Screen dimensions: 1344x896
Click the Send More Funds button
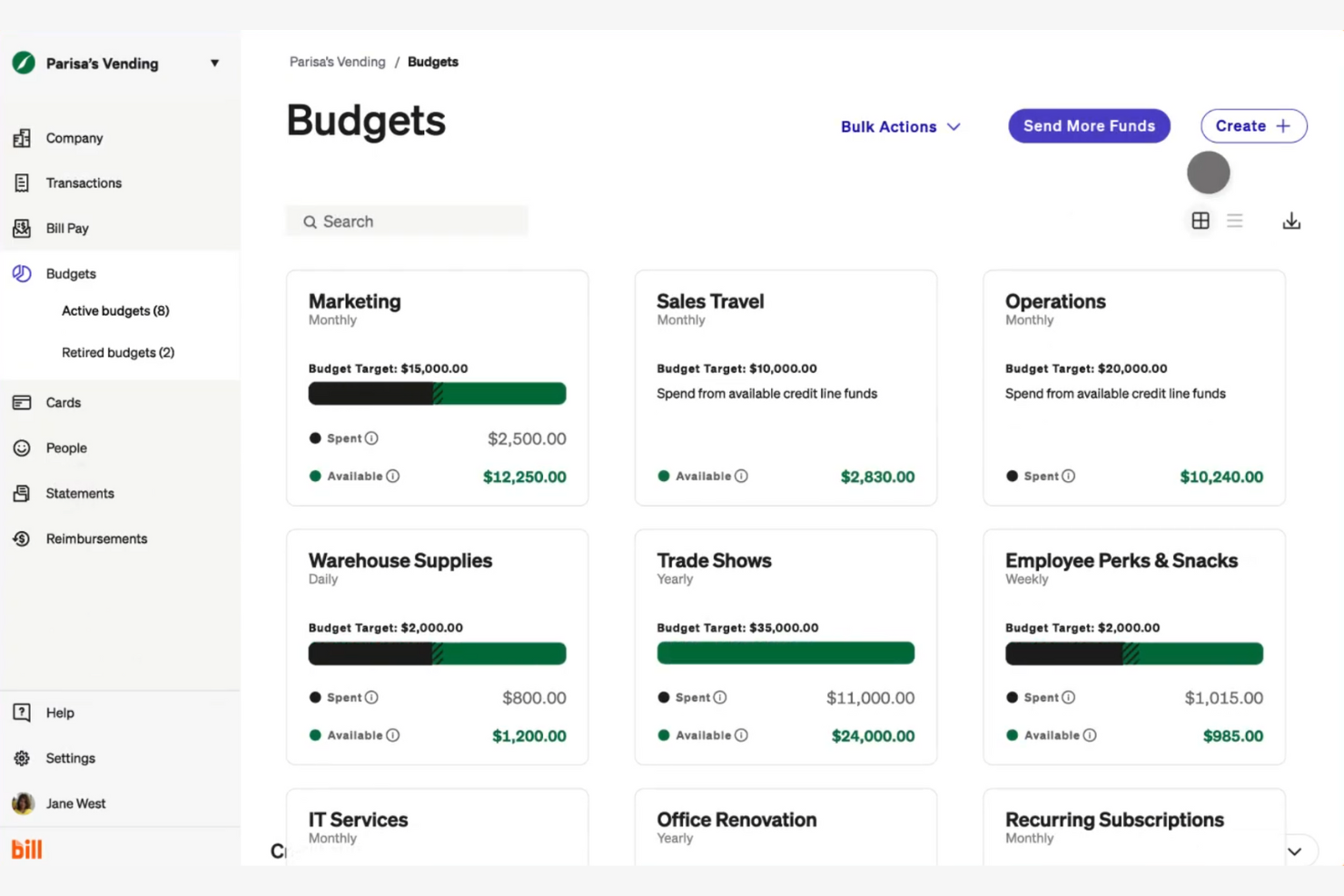tap(1089, 125)
